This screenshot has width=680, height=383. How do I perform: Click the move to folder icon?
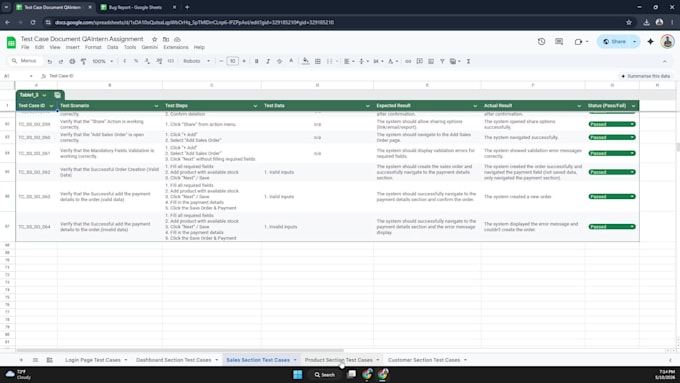[166, 39]
